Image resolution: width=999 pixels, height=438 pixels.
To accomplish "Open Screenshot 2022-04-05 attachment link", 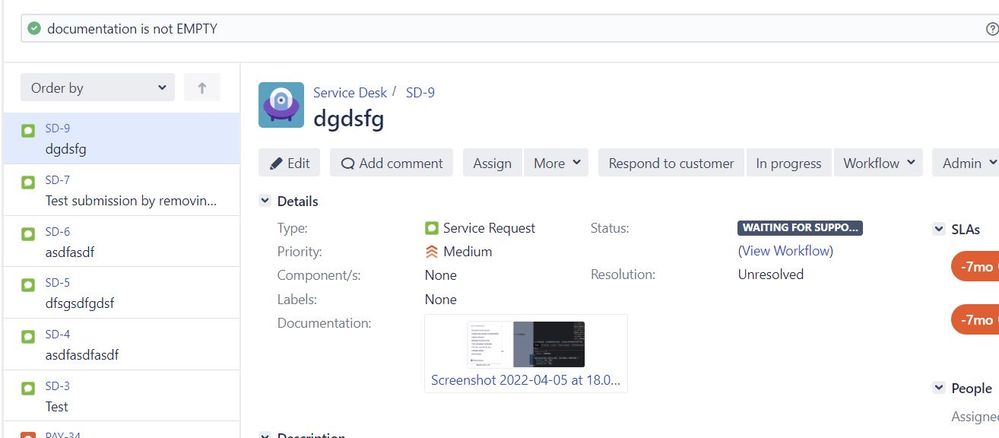I will (526, 381).
